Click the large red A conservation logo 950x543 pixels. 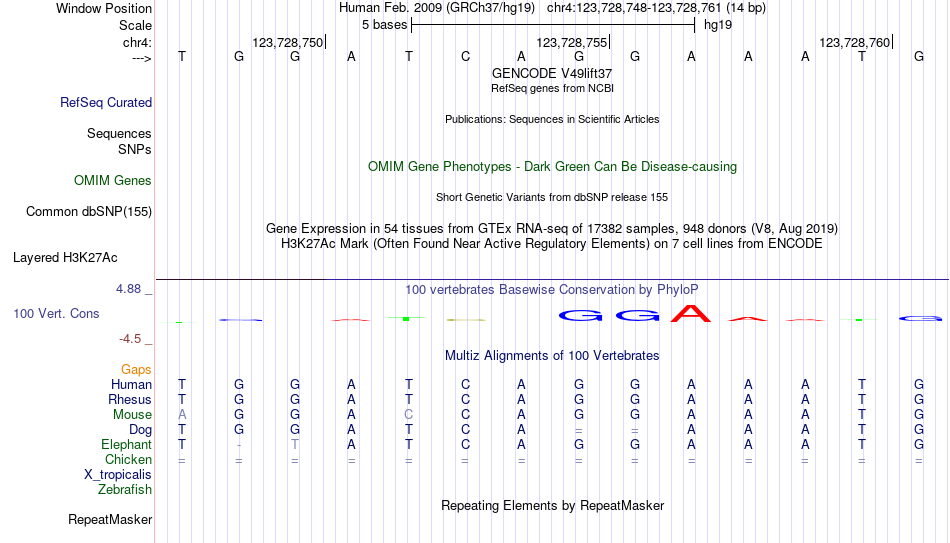coord(691,313)
